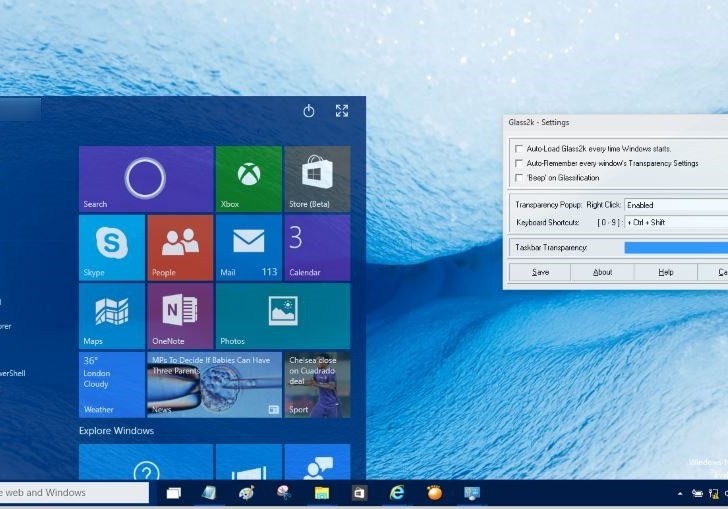Click the Store (Beta) tile

317,179
